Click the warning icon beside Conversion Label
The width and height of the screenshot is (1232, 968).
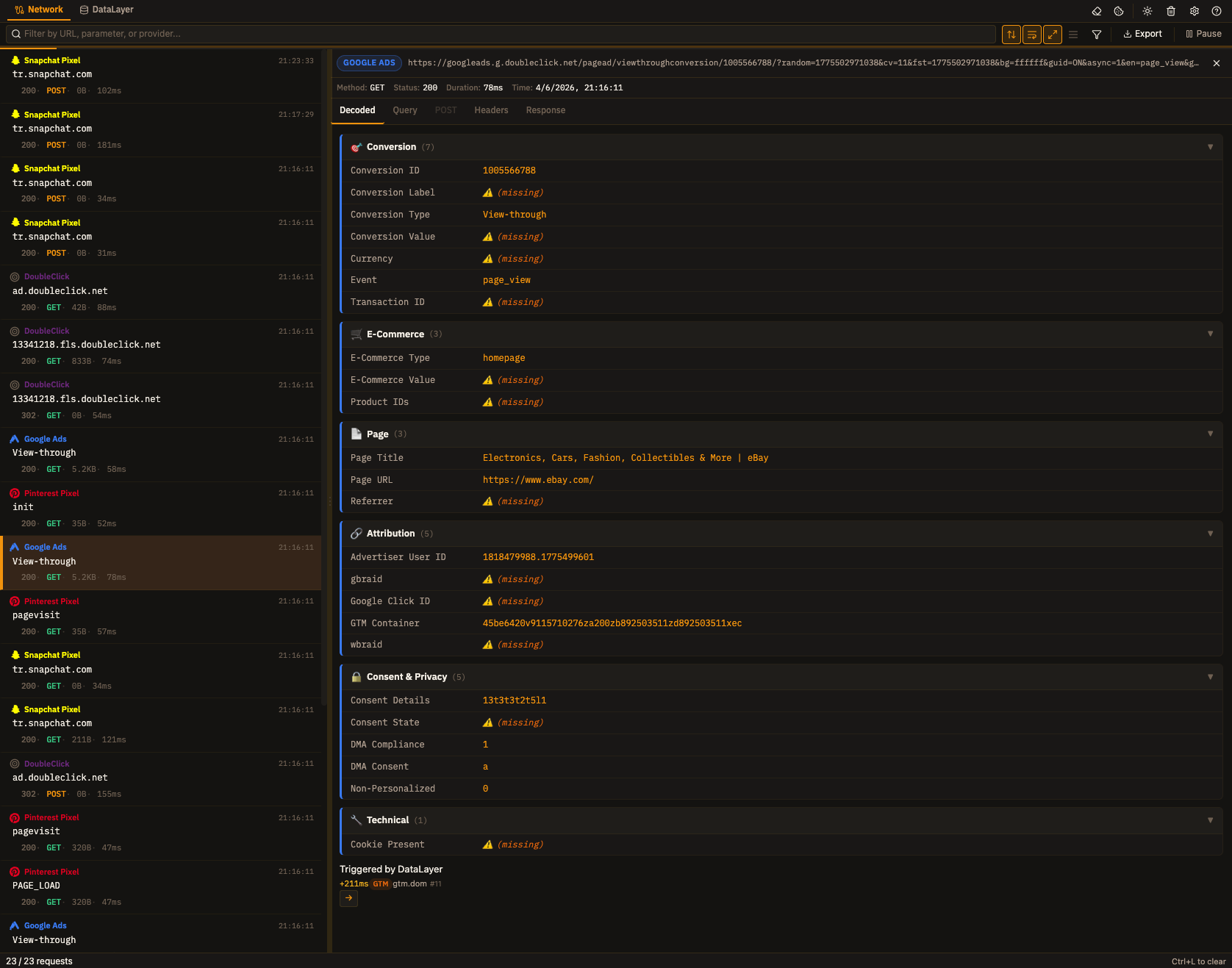pyautogui.click(x=487, y=193)
